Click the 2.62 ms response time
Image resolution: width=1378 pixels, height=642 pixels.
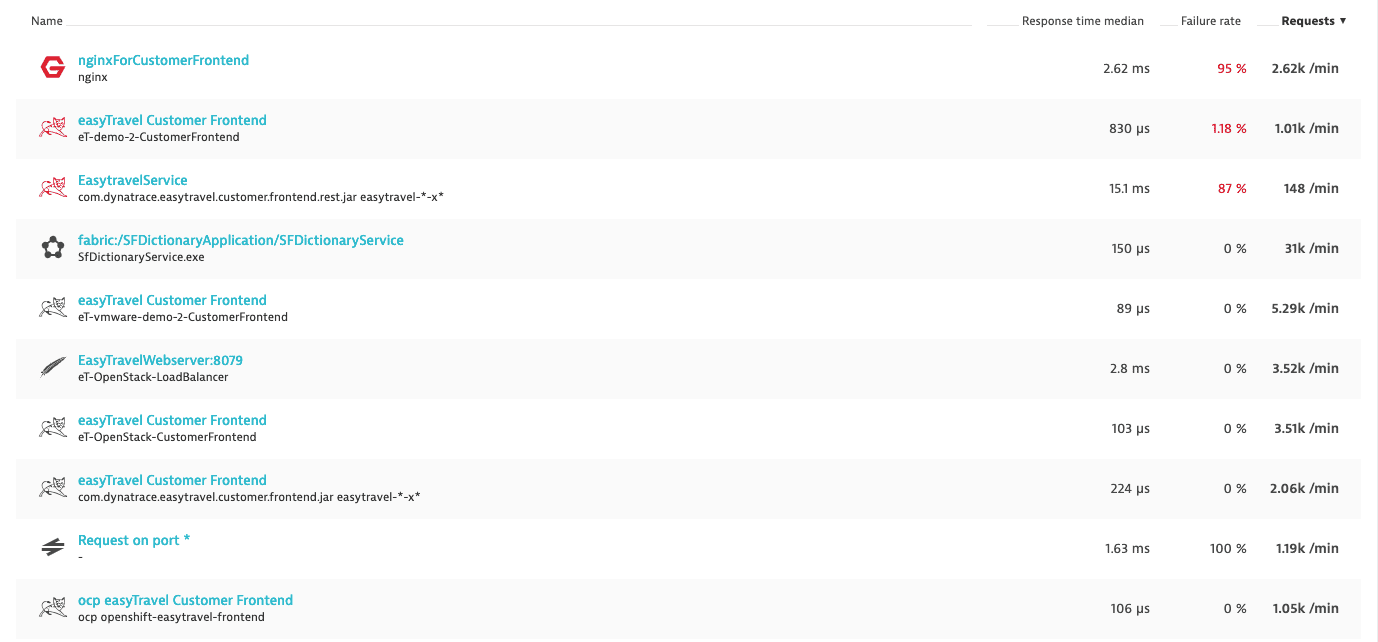click(x=1126, y=68)
